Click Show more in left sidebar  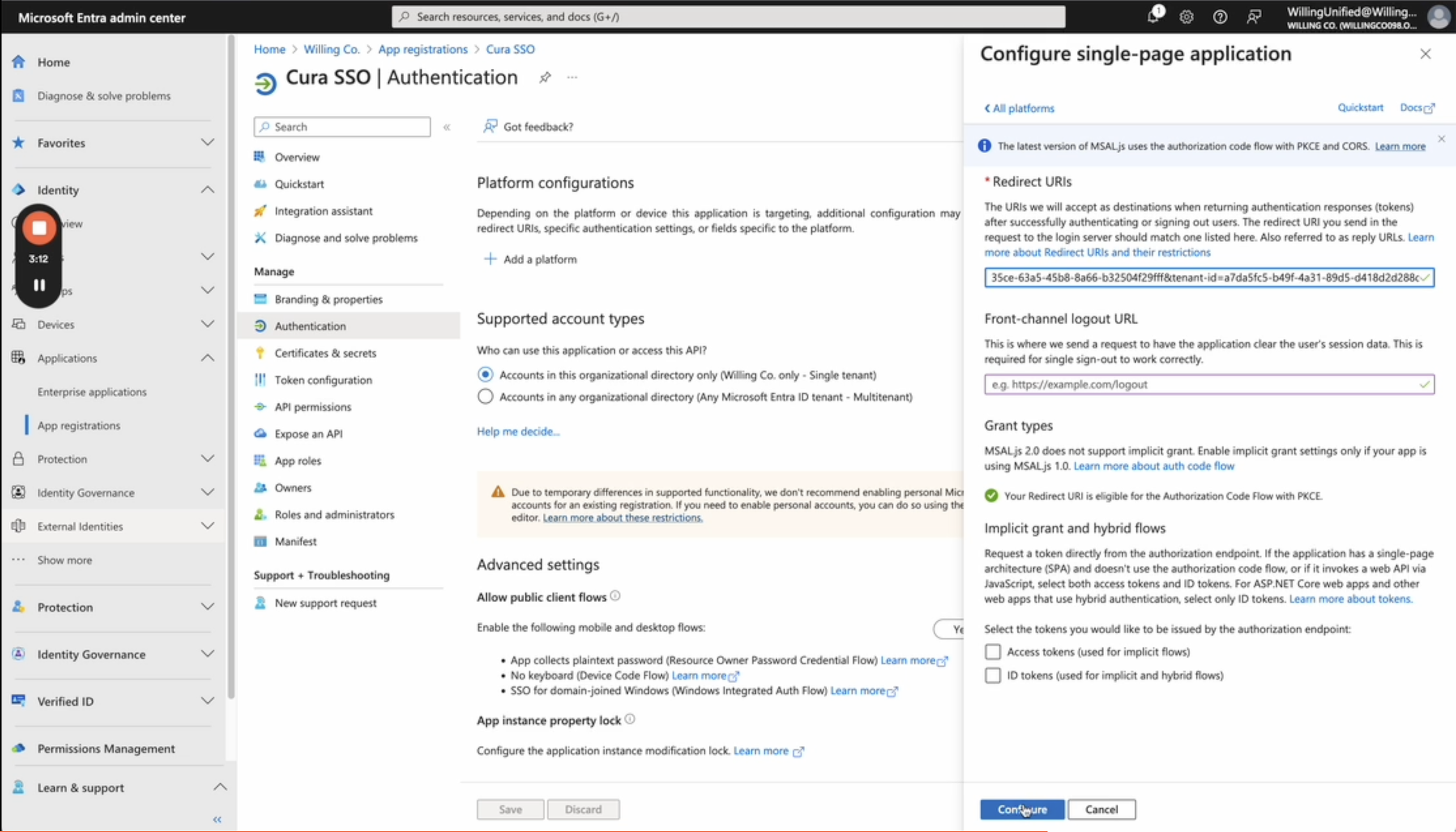(x=65, y=560)
